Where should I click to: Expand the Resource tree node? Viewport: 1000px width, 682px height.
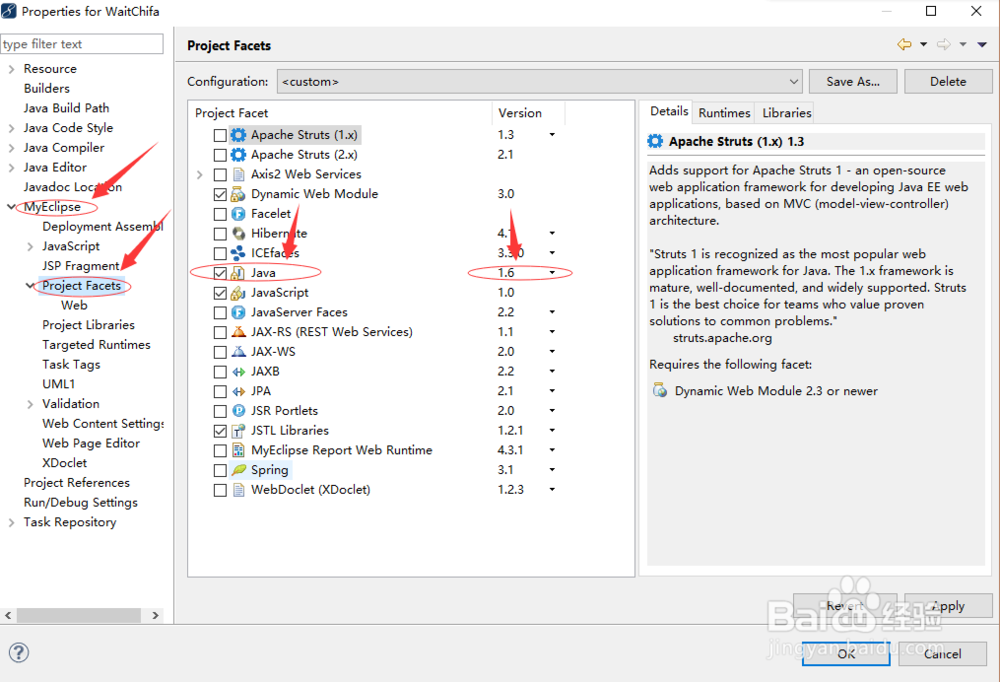pyautogui.click(x=11, y=69)
